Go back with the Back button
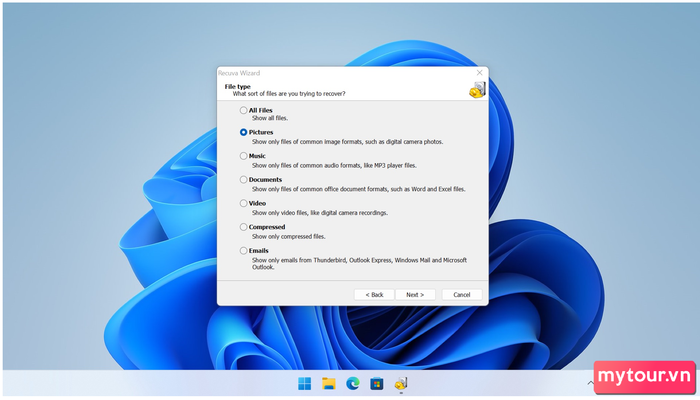This screenshot has width=700, height=400. [374, 295]
